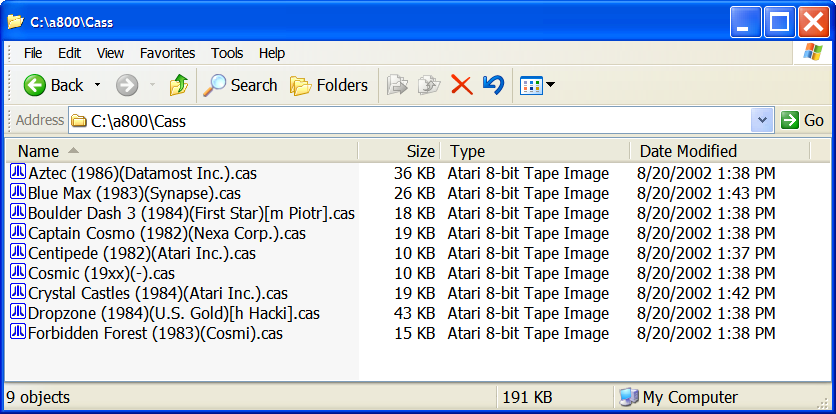Open the Search pane

(240, 85)
